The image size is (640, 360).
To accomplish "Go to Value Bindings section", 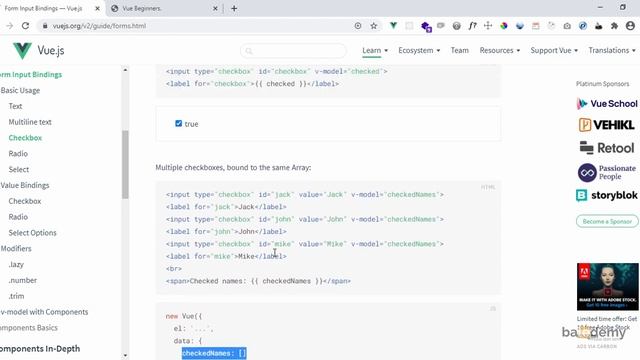I will [x=24, y=185].
